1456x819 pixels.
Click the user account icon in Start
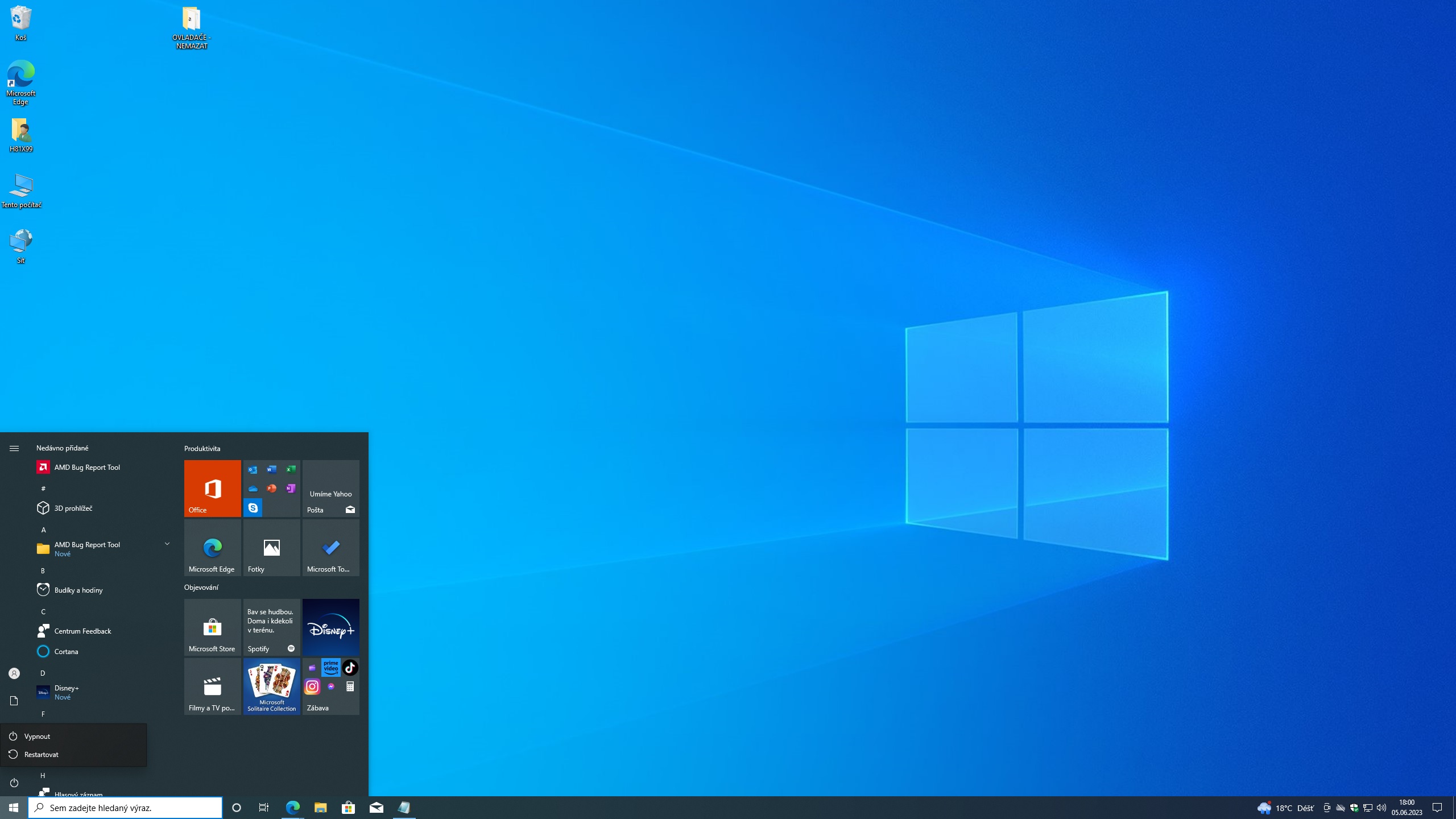tap(14, 673)
